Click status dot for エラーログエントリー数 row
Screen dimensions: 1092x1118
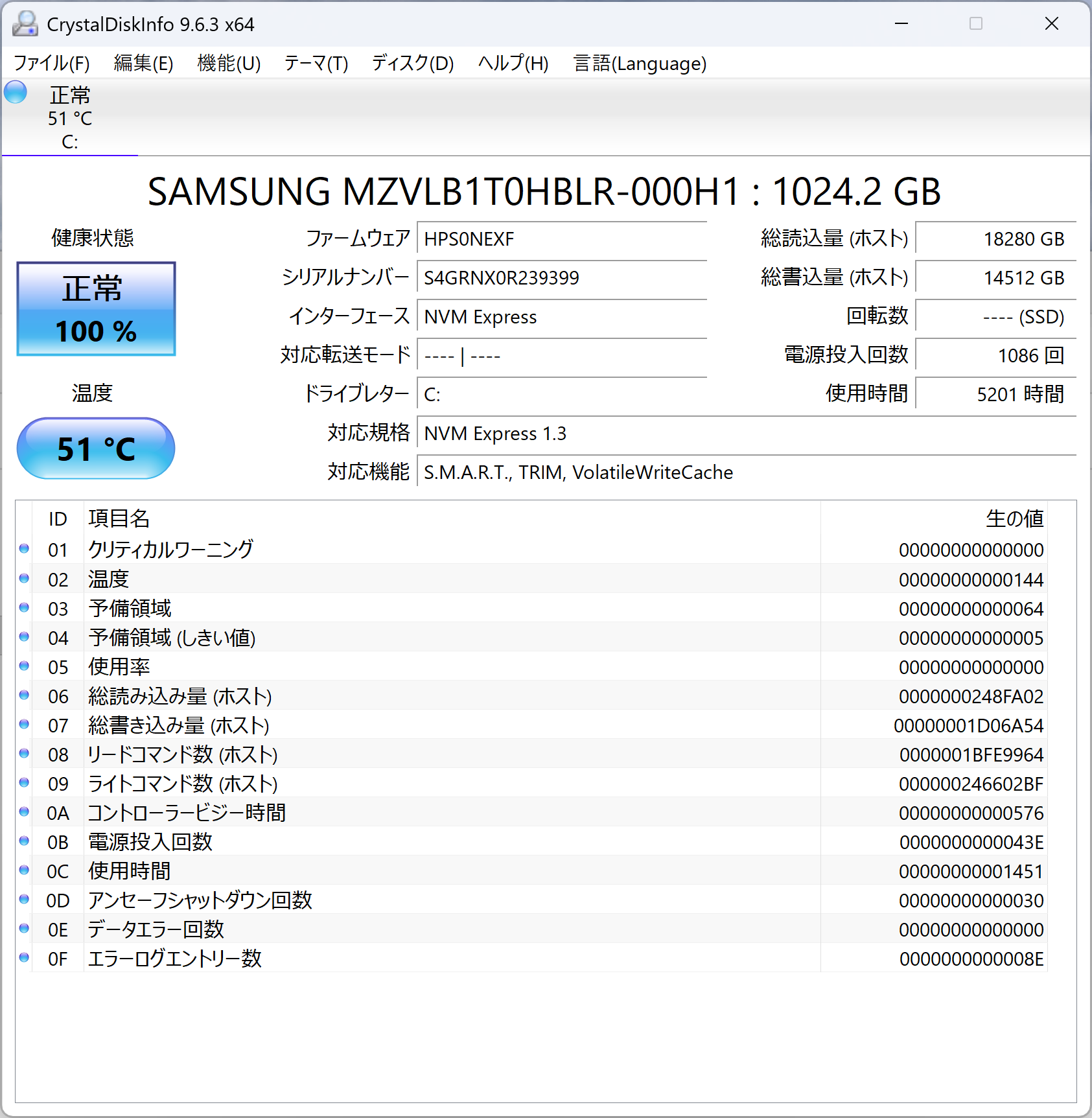pyautogui.click(x=24, y=957)
